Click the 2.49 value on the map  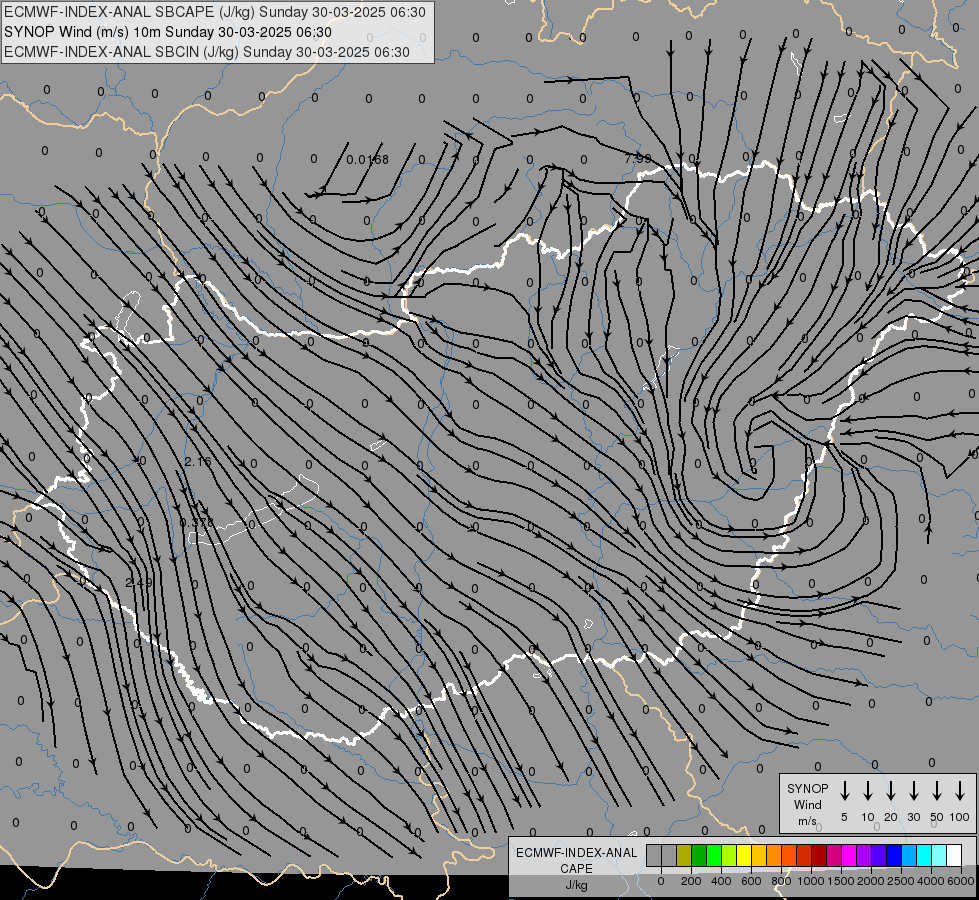point(139,582)
